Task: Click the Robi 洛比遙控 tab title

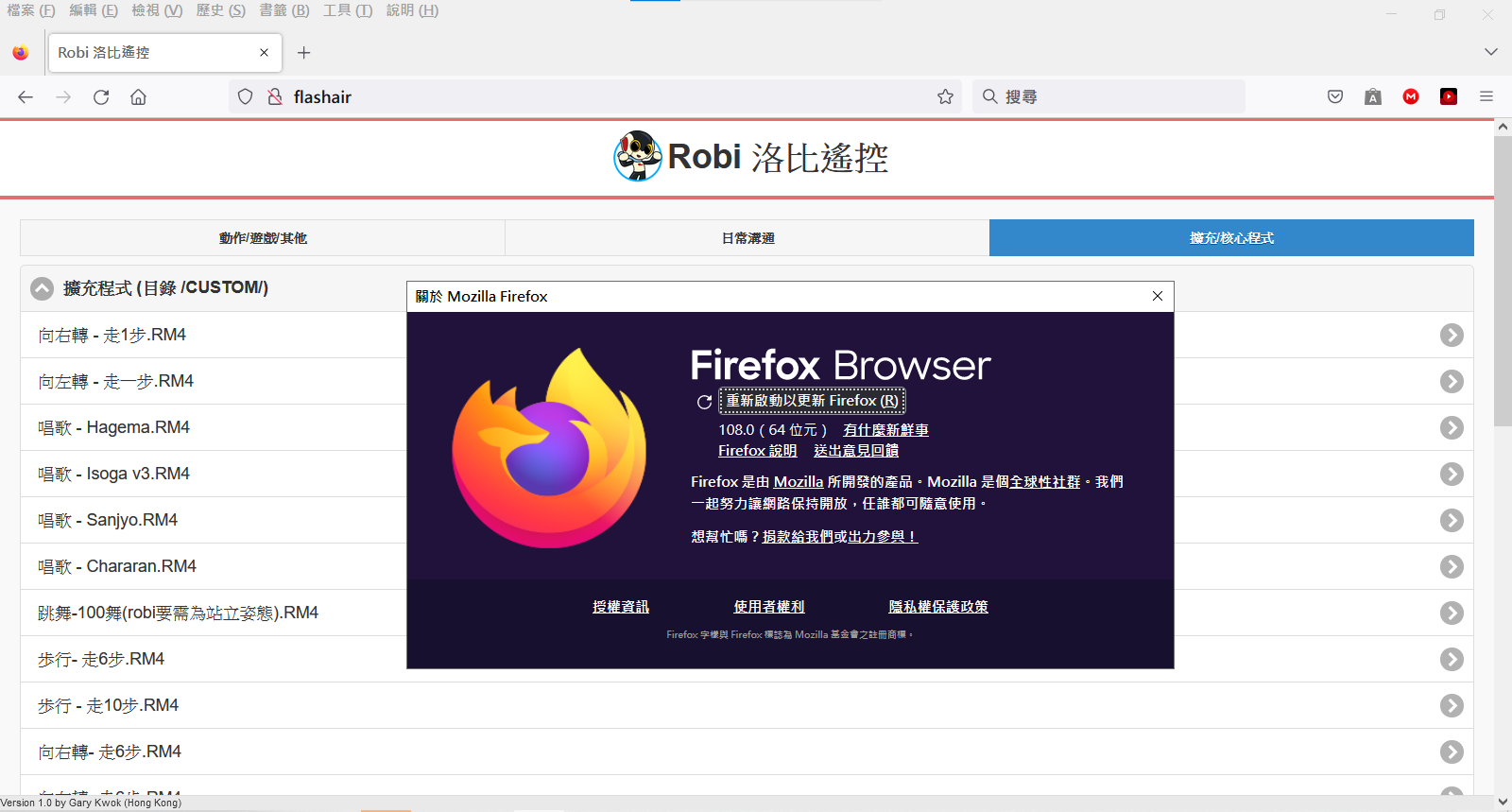Action: coord(104,53)
